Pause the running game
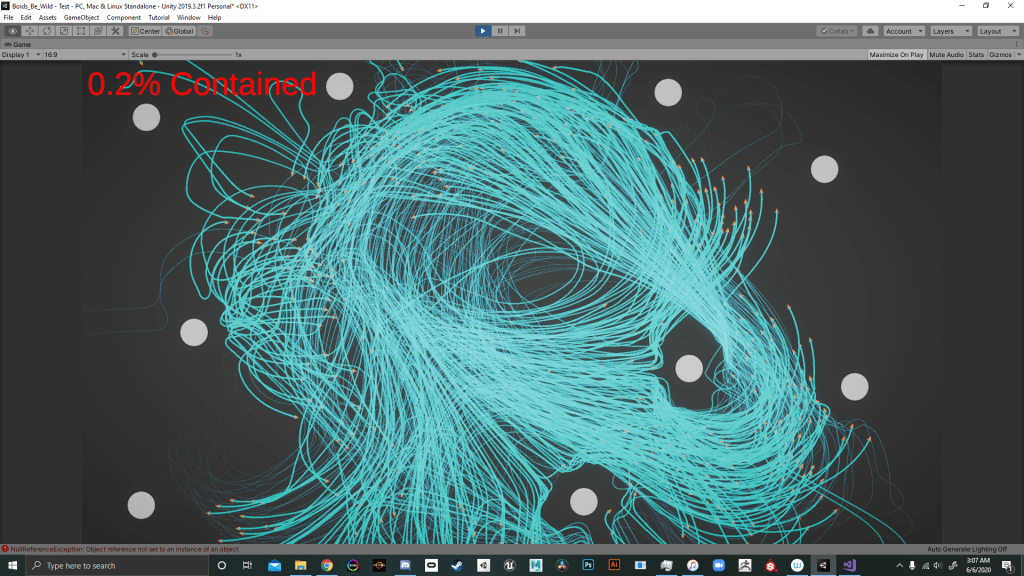 [500, 31]
